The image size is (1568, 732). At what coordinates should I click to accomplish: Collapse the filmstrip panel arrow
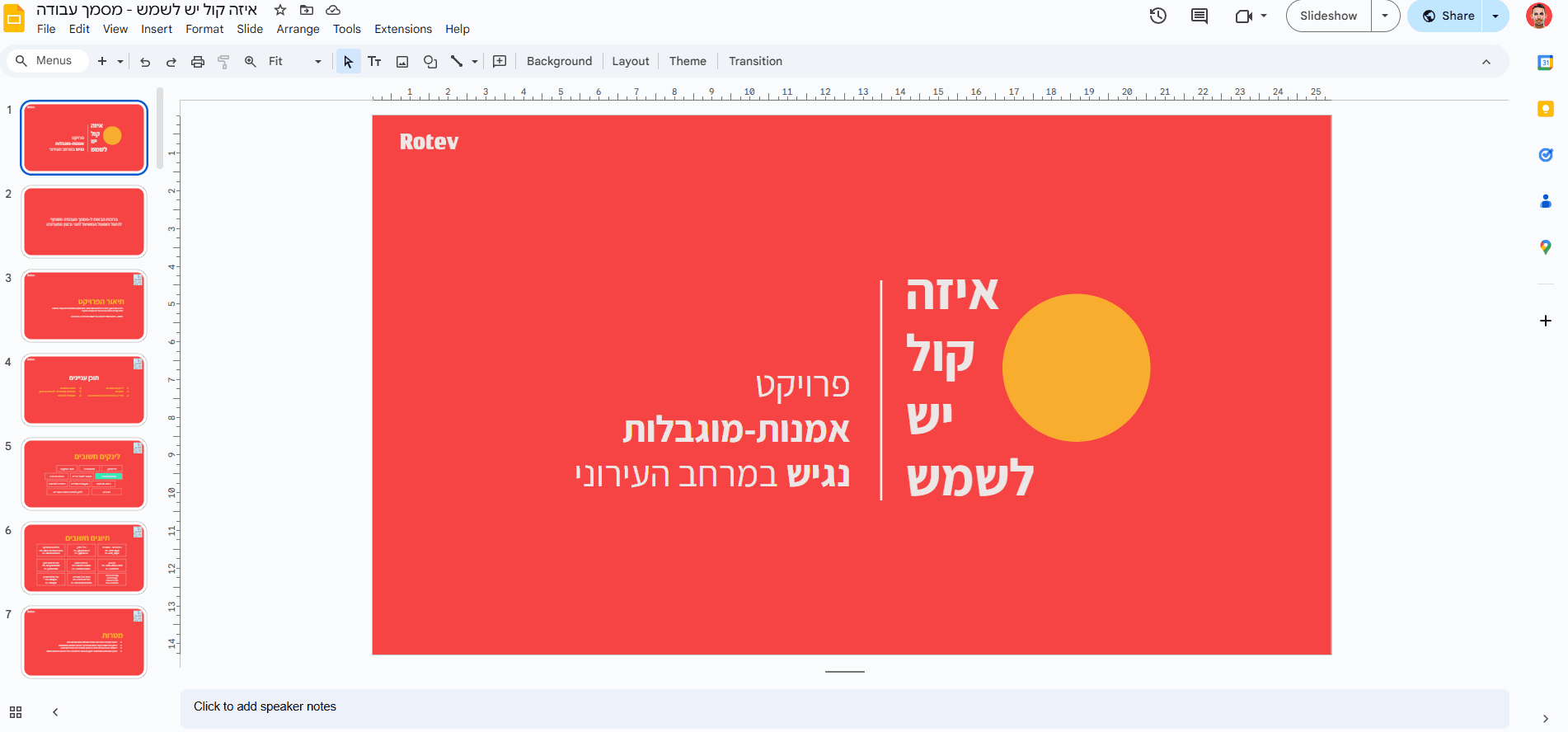55,712
